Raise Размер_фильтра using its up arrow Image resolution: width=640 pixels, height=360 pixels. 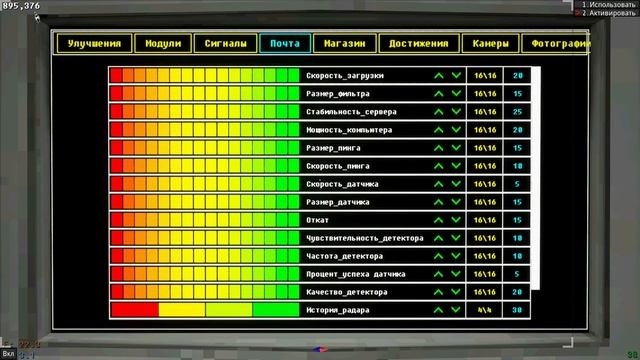(x=439, y=93)
